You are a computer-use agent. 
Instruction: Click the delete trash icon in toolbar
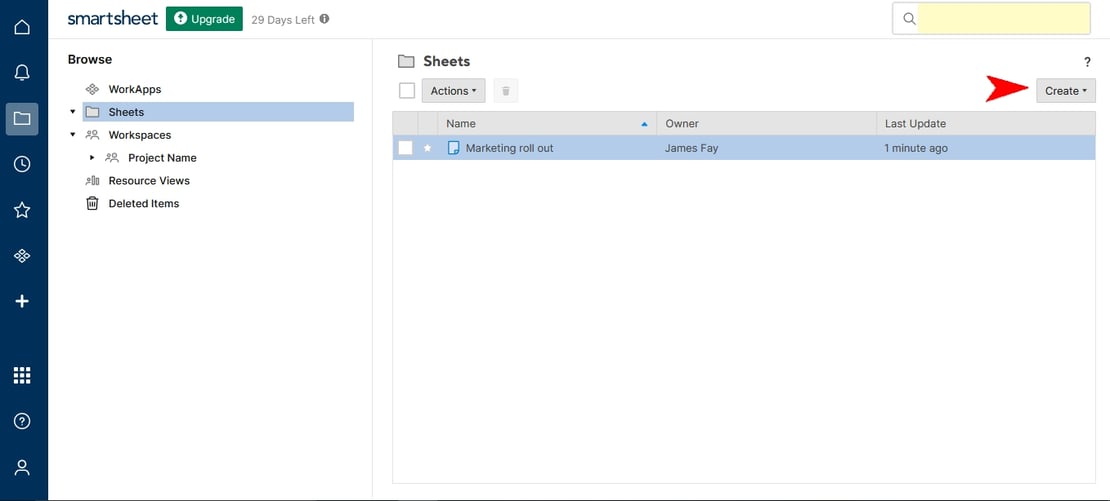click(x=506, y=91)
